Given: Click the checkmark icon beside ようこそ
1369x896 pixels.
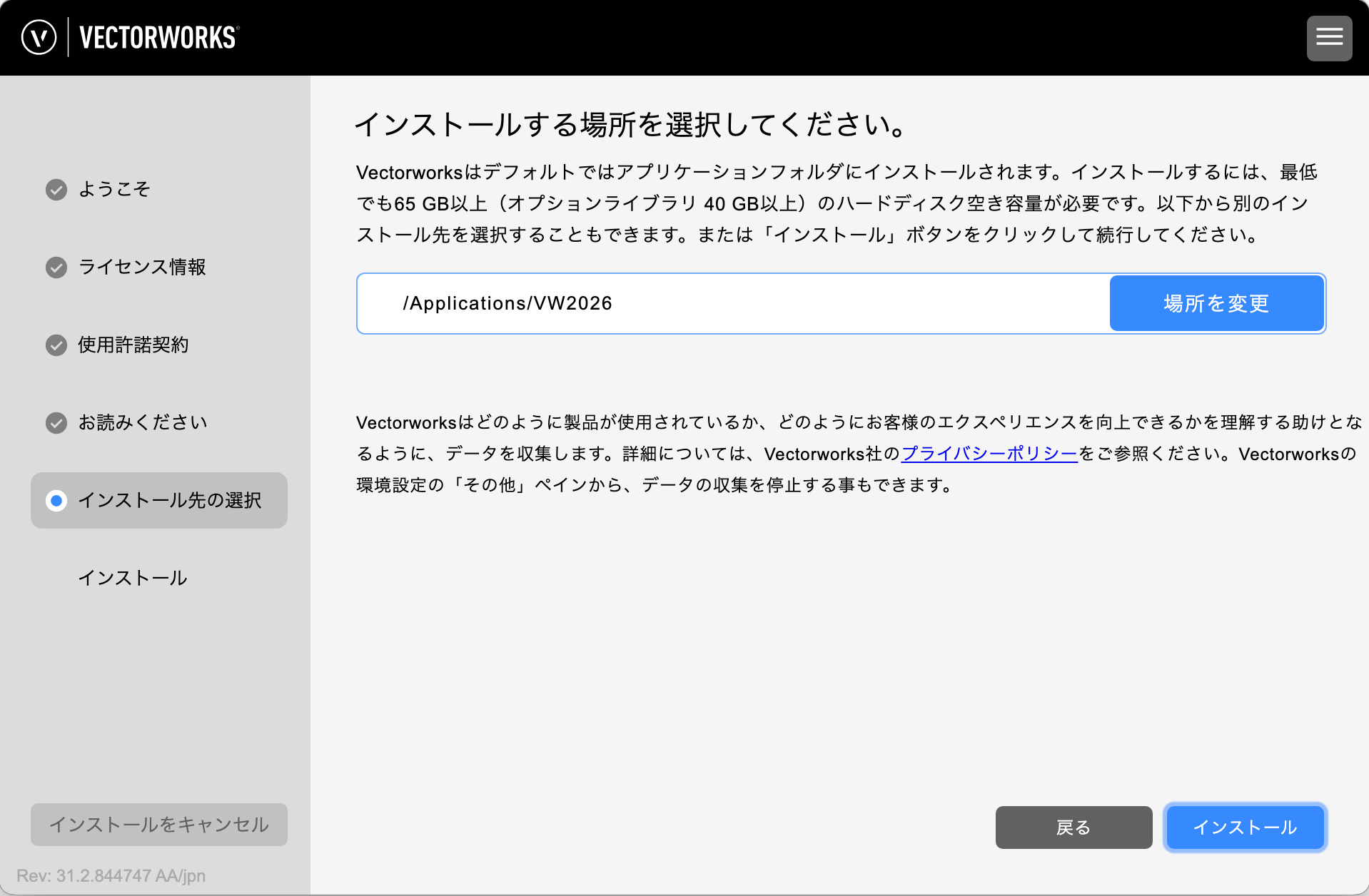Looking at the screenshot, I should pyautogui.click(x=56, y=190).
